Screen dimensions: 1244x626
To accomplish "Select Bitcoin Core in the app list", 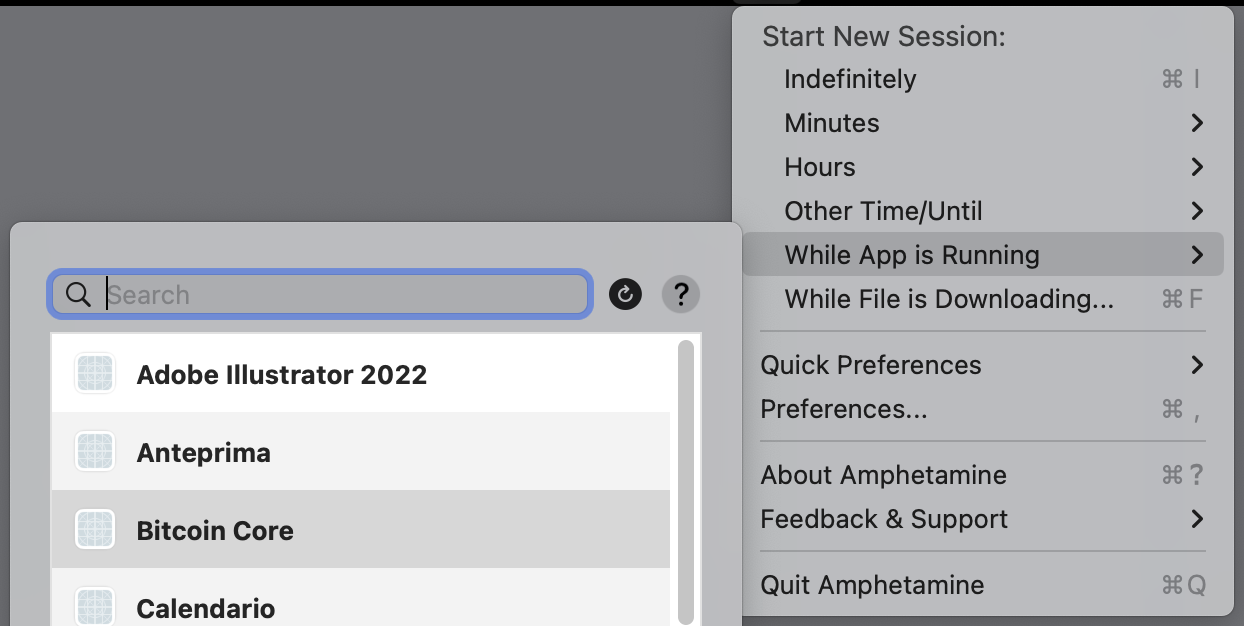I will 215,530.
